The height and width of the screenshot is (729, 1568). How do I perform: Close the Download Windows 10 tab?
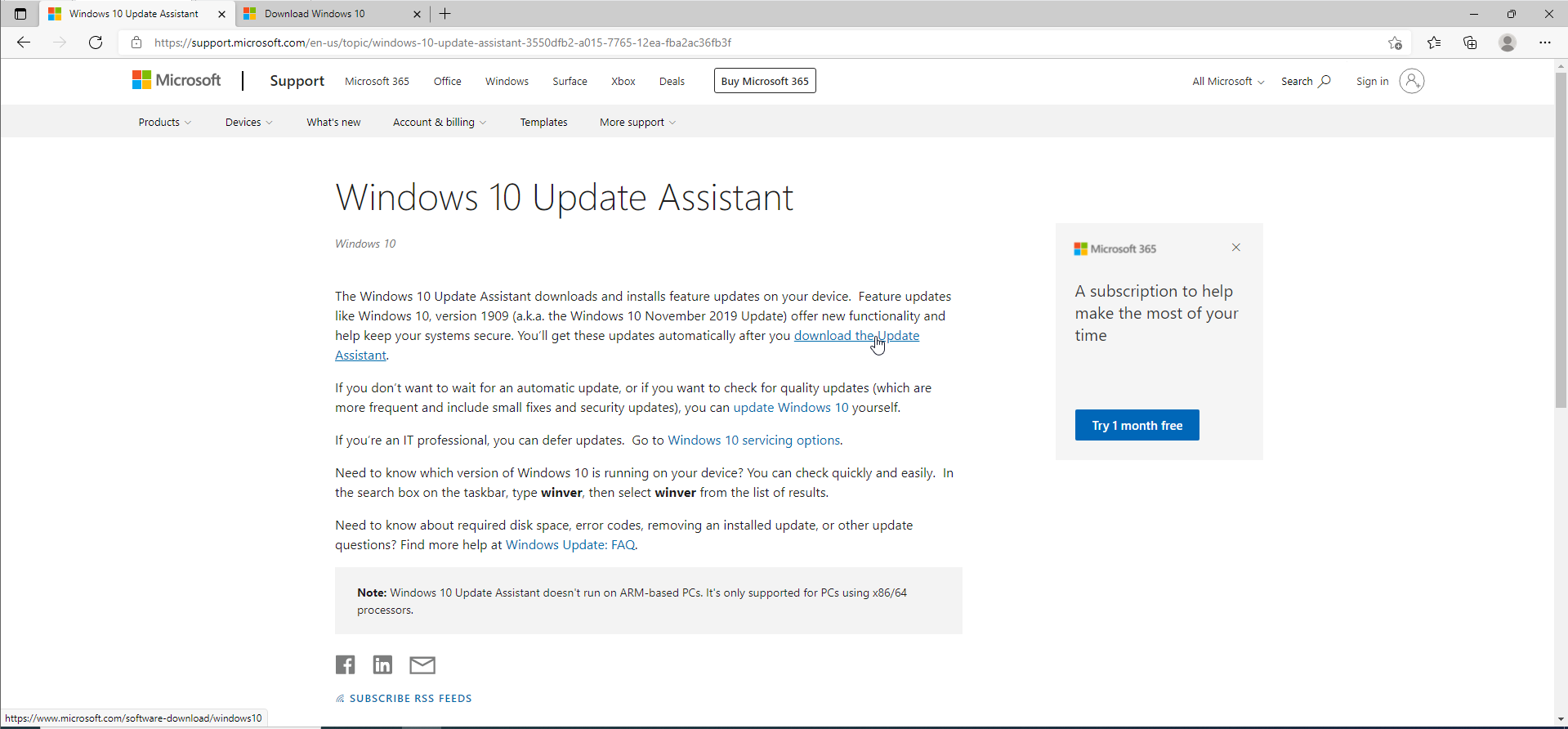[417, 14]
